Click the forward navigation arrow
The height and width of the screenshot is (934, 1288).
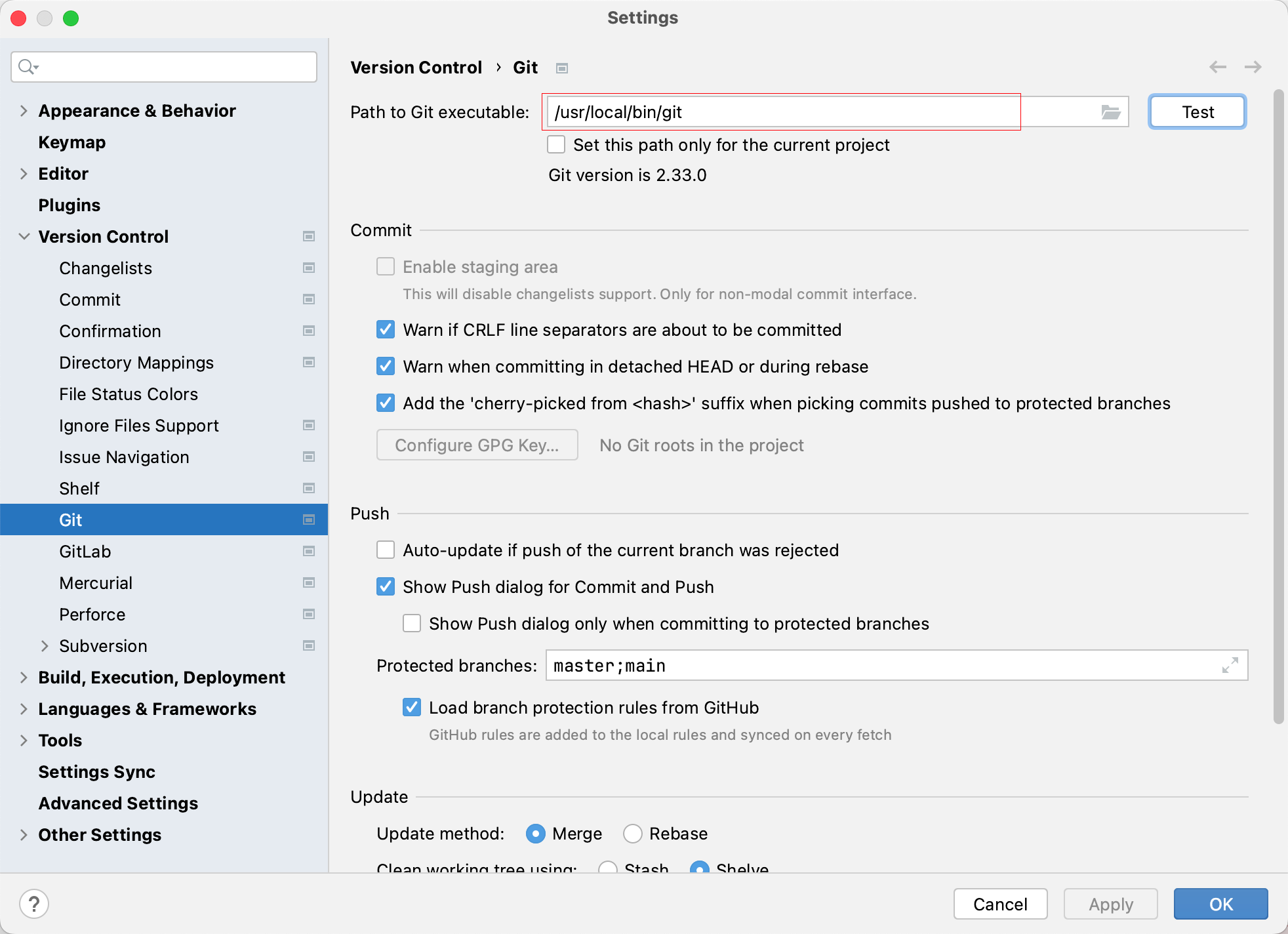(1253, 67)
